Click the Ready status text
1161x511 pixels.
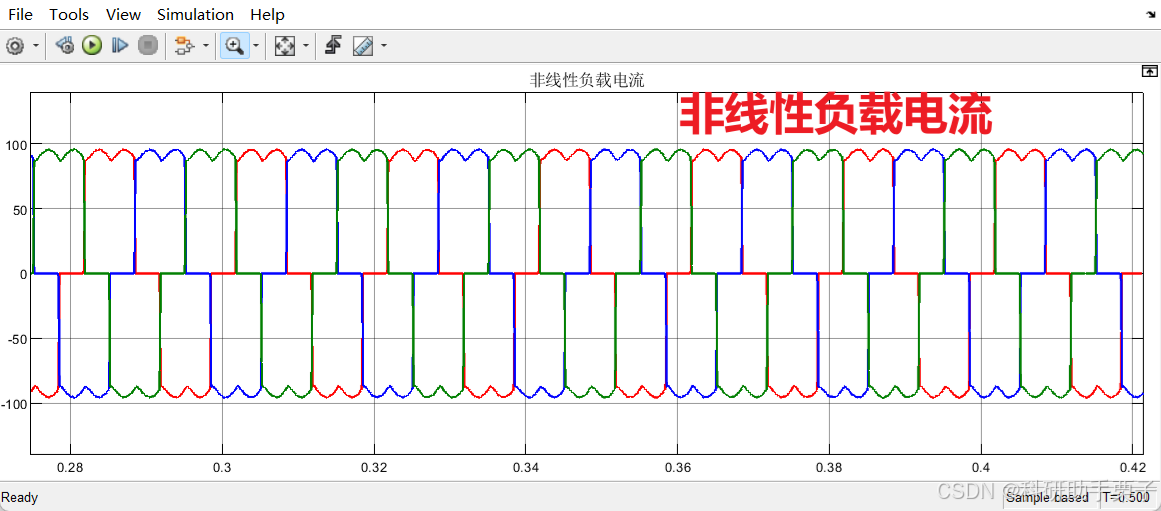[20, 498]
